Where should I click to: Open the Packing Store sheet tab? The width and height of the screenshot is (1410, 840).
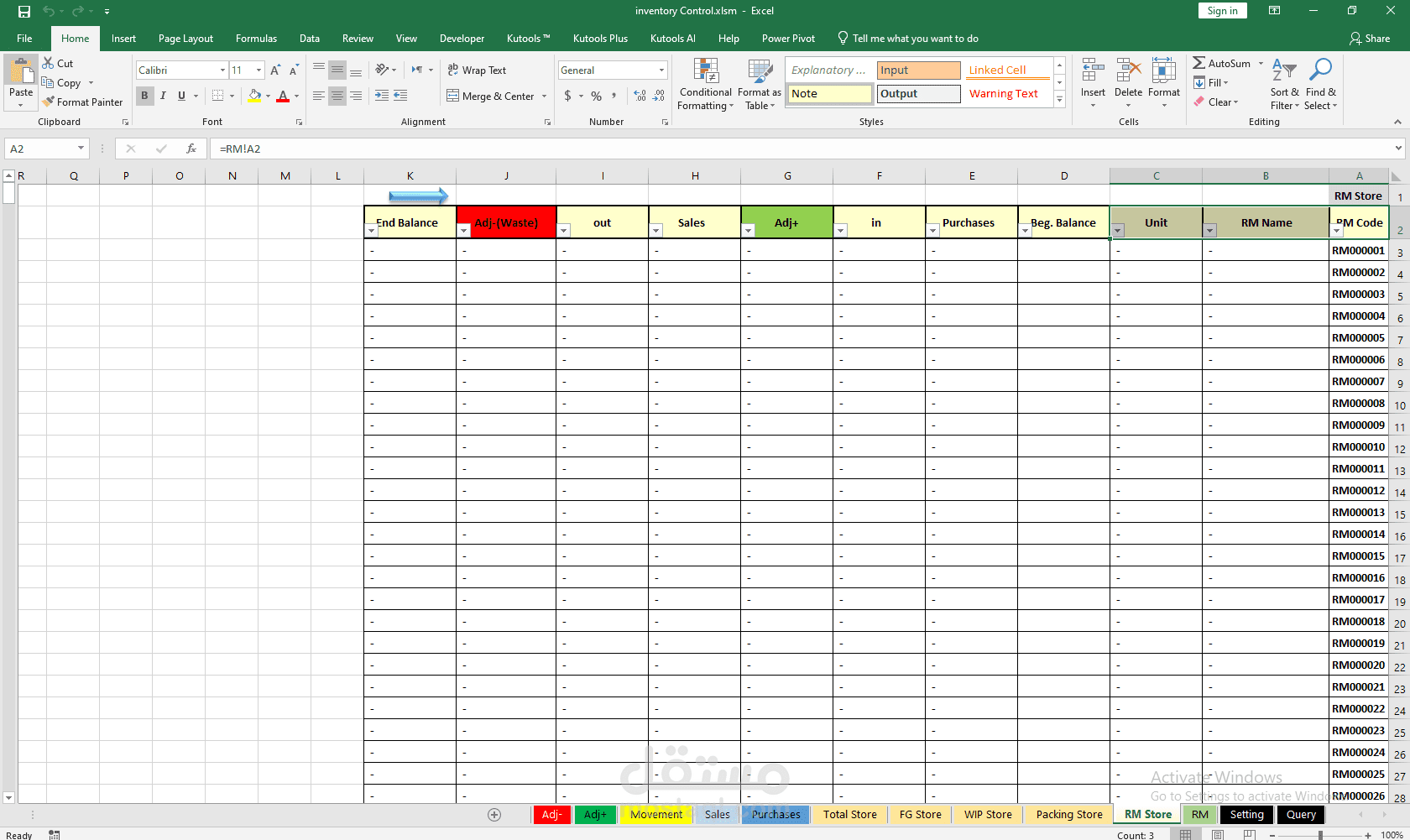click(x=1068, y=814)
